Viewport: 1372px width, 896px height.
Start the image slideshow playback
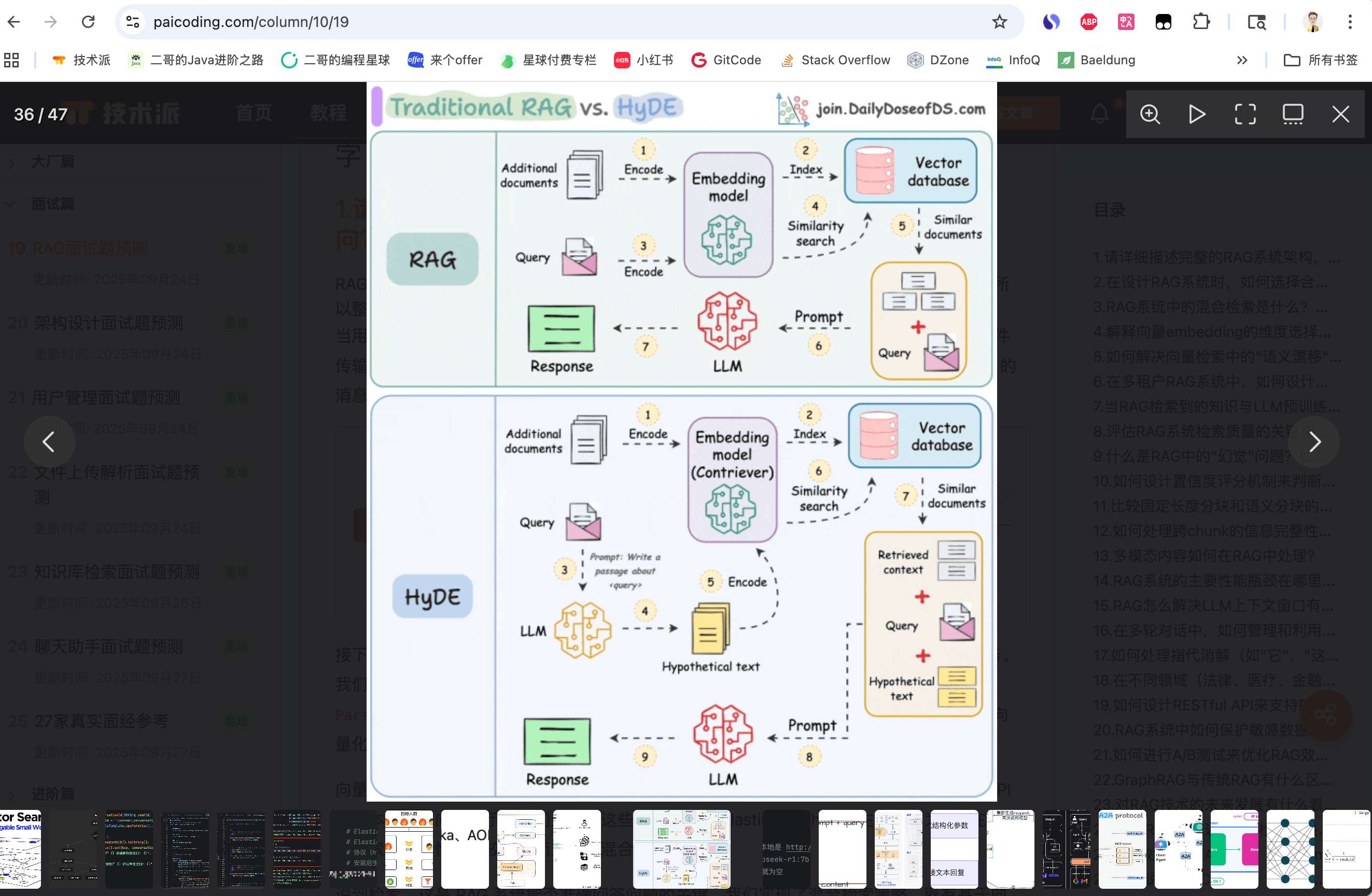1197,114
